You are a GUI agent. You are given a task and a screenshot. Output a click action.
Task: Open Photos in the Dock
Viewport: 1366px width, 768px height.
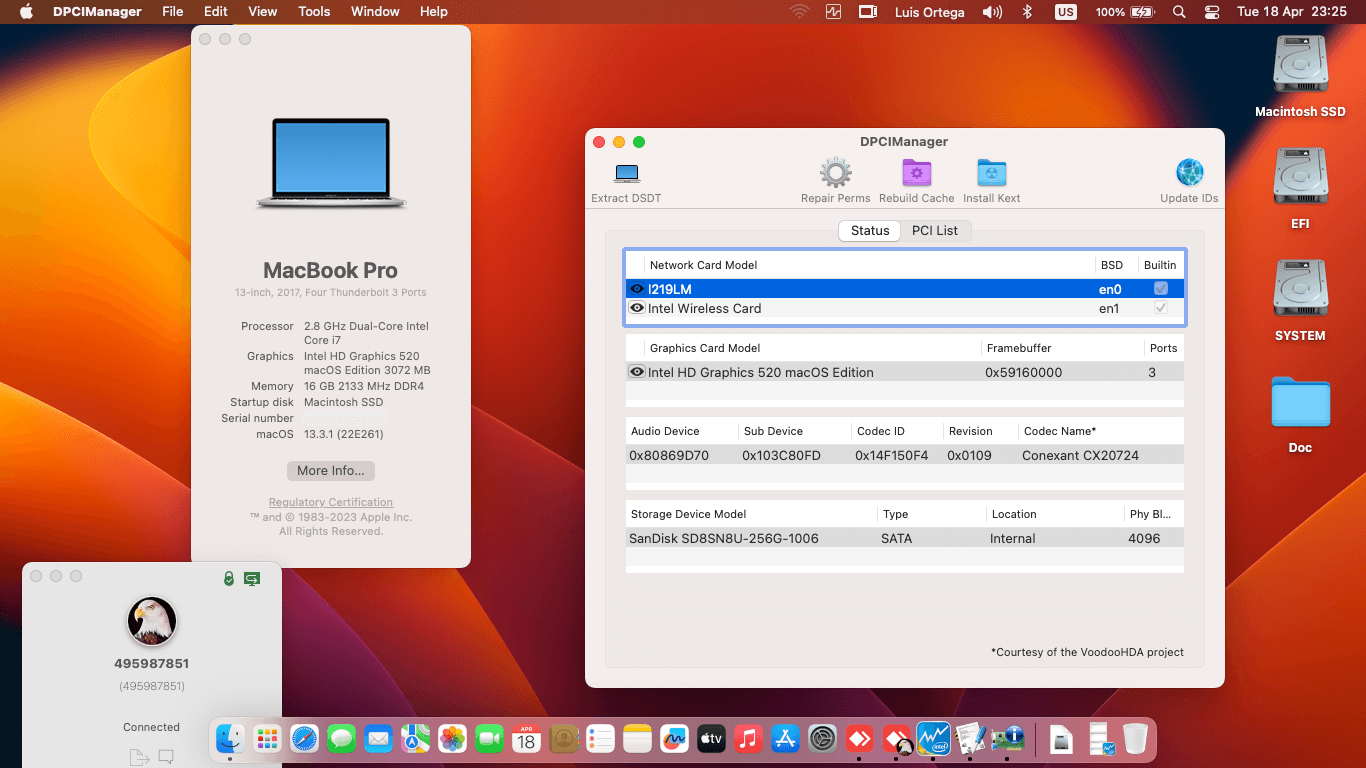click(453, 739)
